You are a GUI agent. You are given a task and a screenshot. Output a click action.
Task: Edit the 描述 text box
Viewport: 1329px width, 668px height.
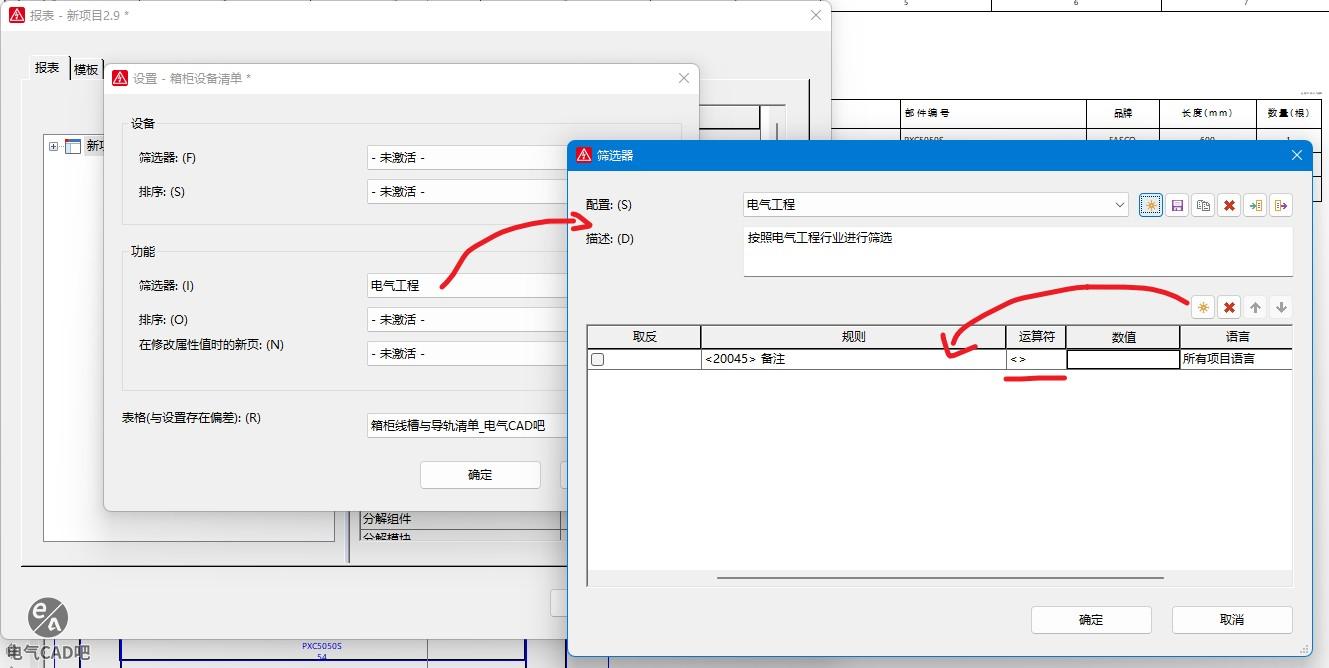click(x=1018, y=251)
